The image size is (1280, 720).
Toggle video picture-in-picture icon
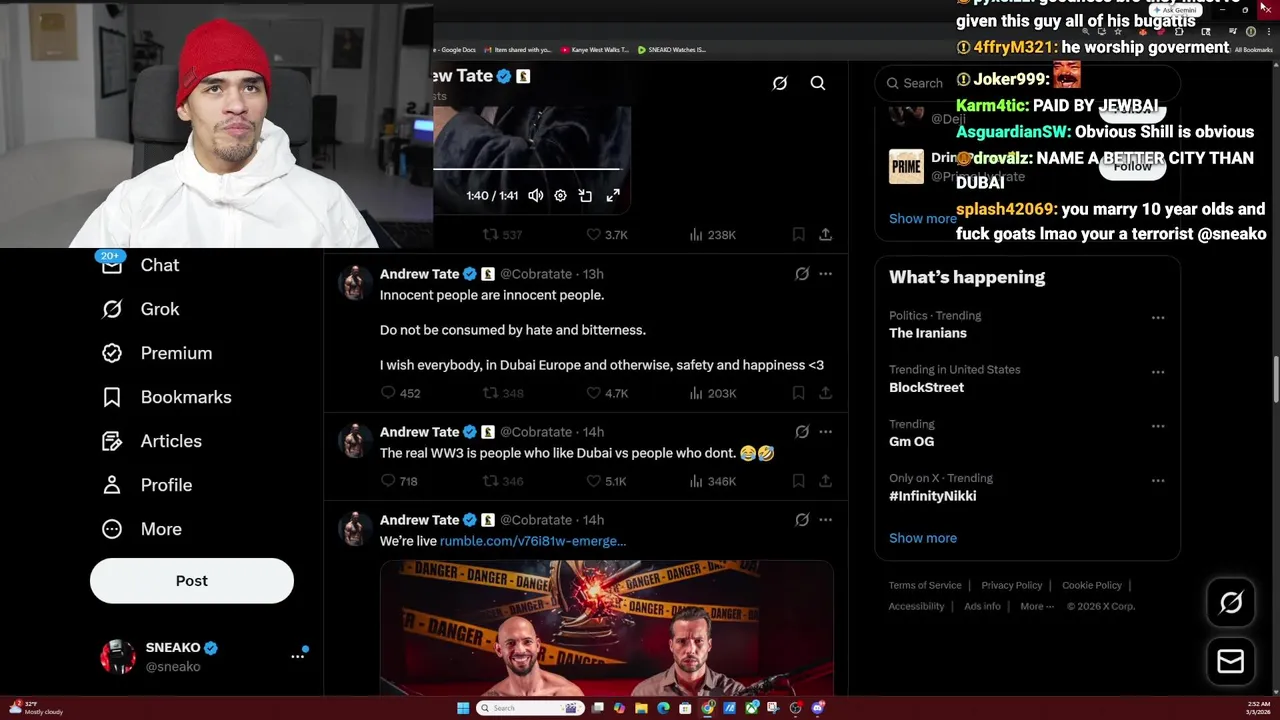point(585,196)
